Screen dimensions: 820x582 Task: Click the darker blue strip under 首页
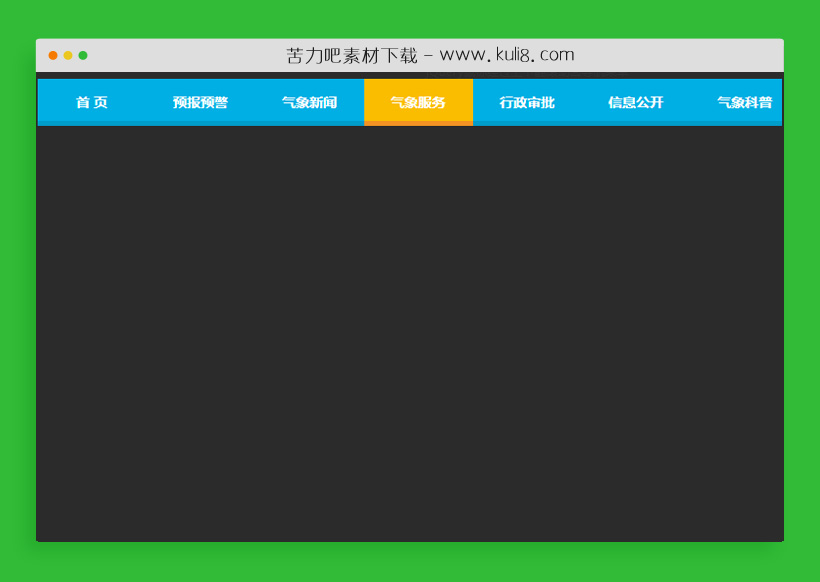91,123
